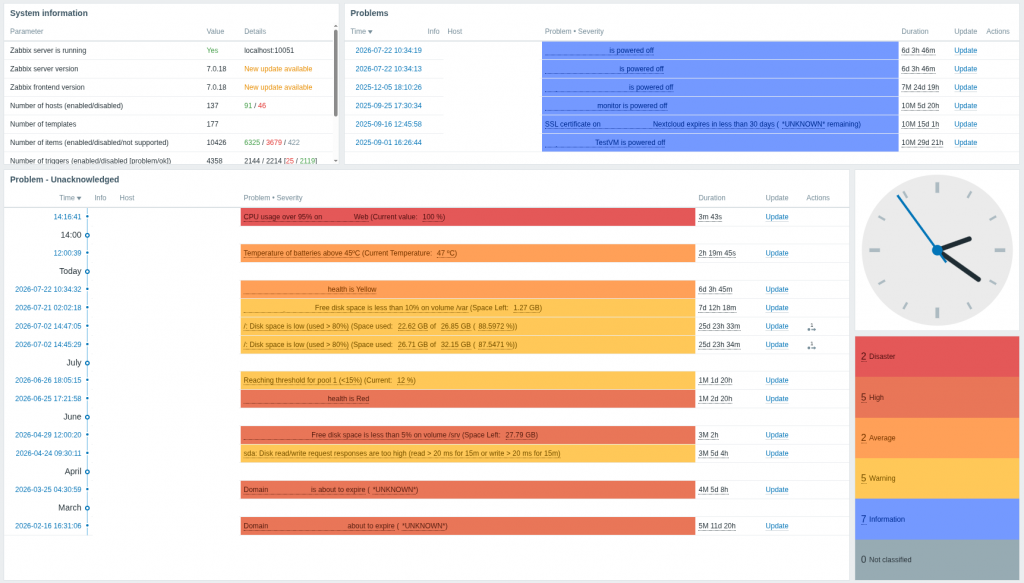
Task: Open health is Red problem
Action: coord(306,398)
